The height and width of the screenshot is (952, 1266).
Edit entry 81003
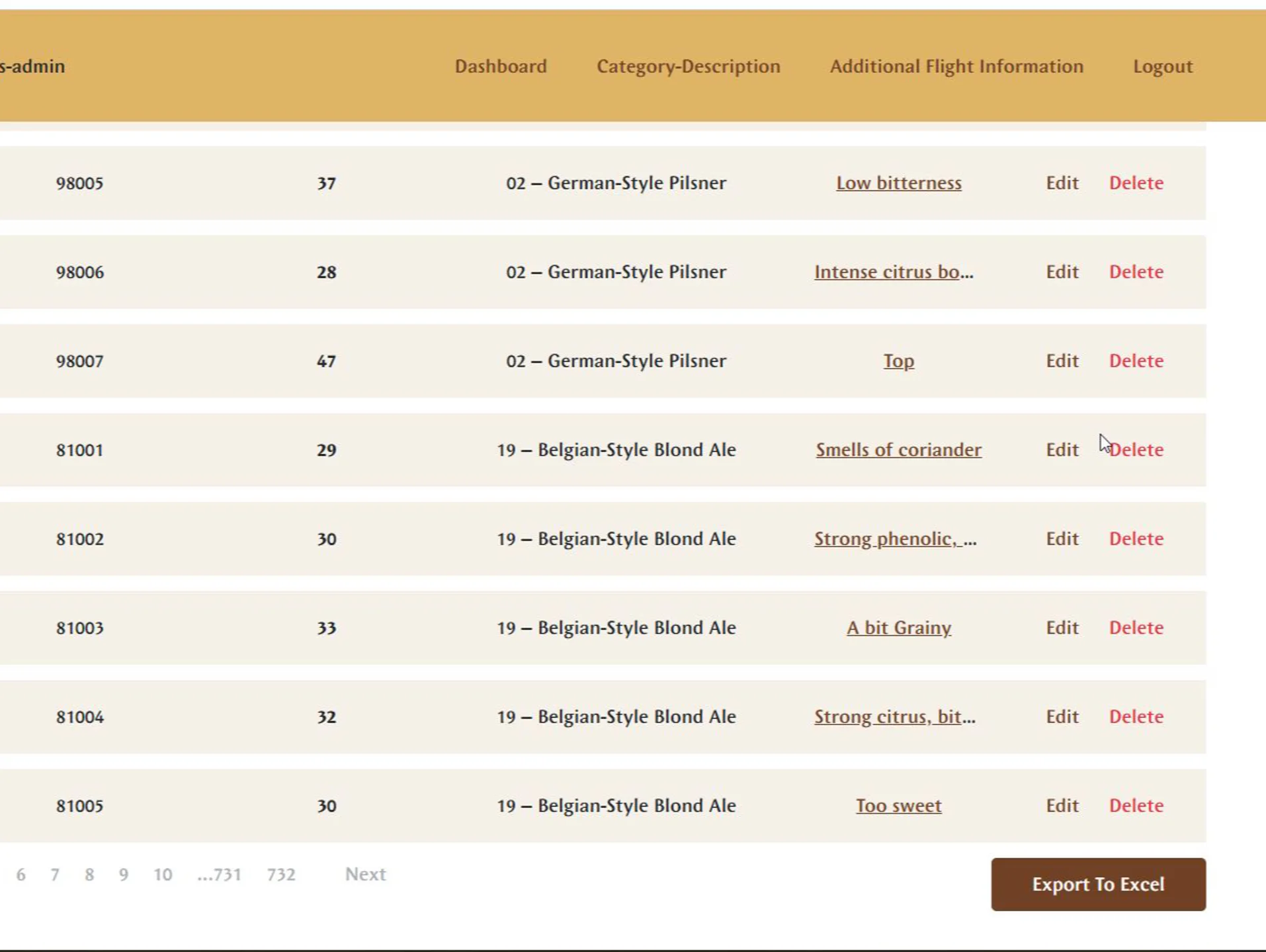point(1062,628)
